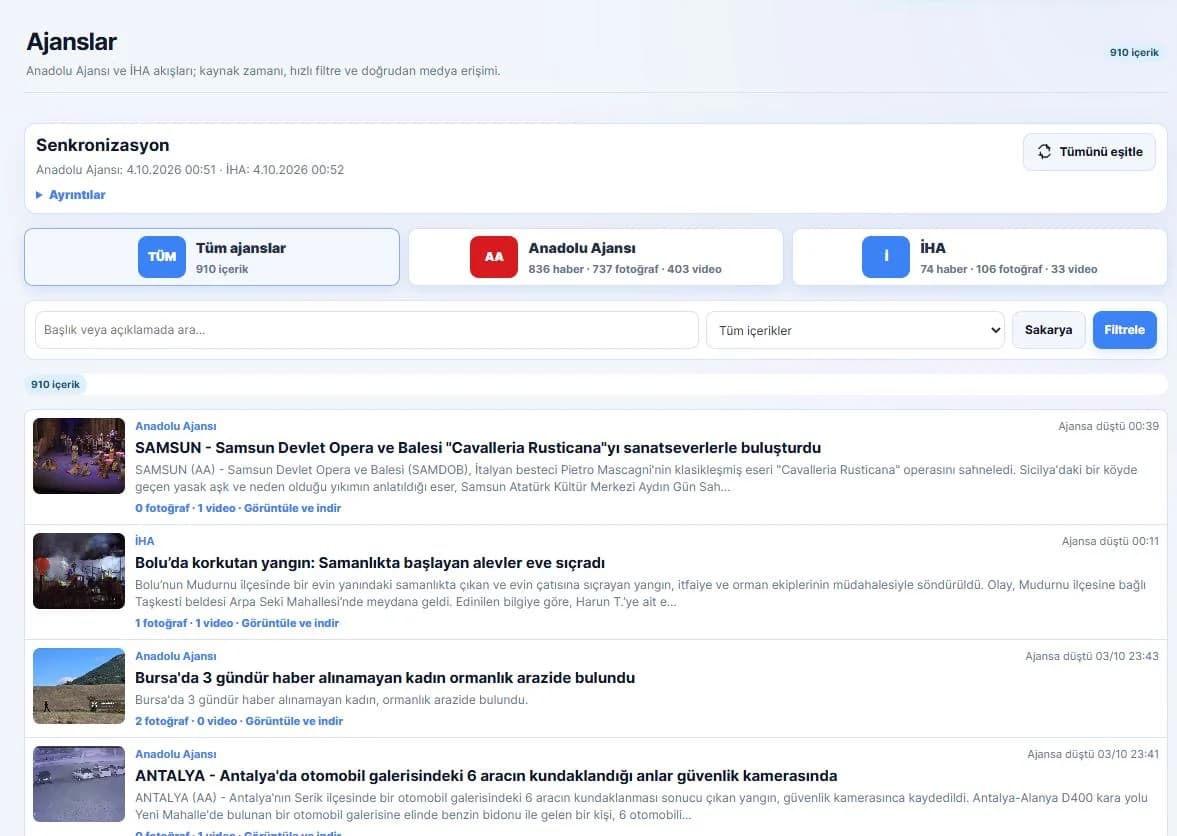Viewport: 1177px width, 836px height.
Task: Click the Sakarya filter button
Action: 1048,330
